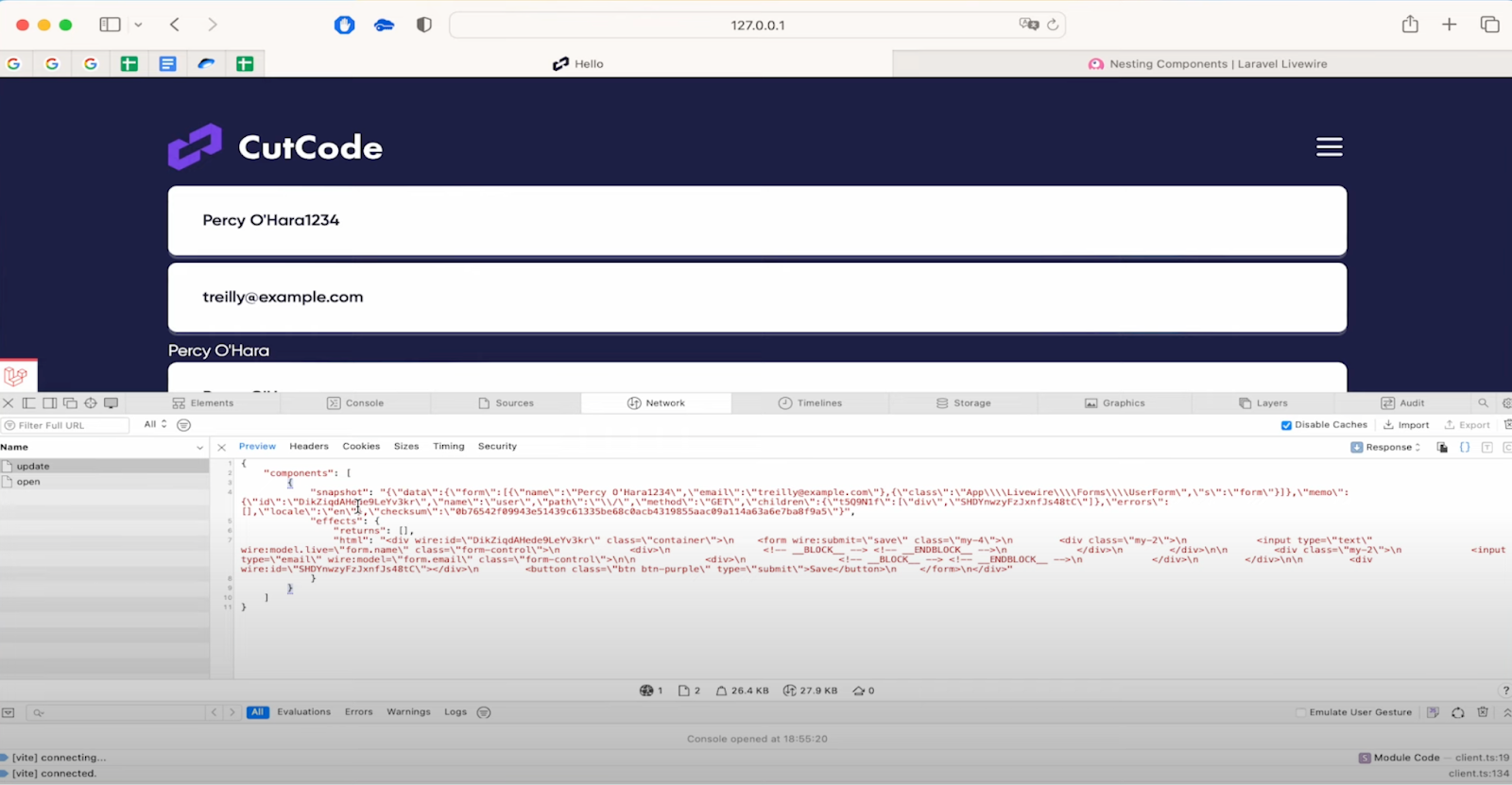Image resolution: width=1512 pixels, height=785 pixels.
Task: Switch to Nesting Components Laravel Livewire tab
Action: click(1207, 63)
